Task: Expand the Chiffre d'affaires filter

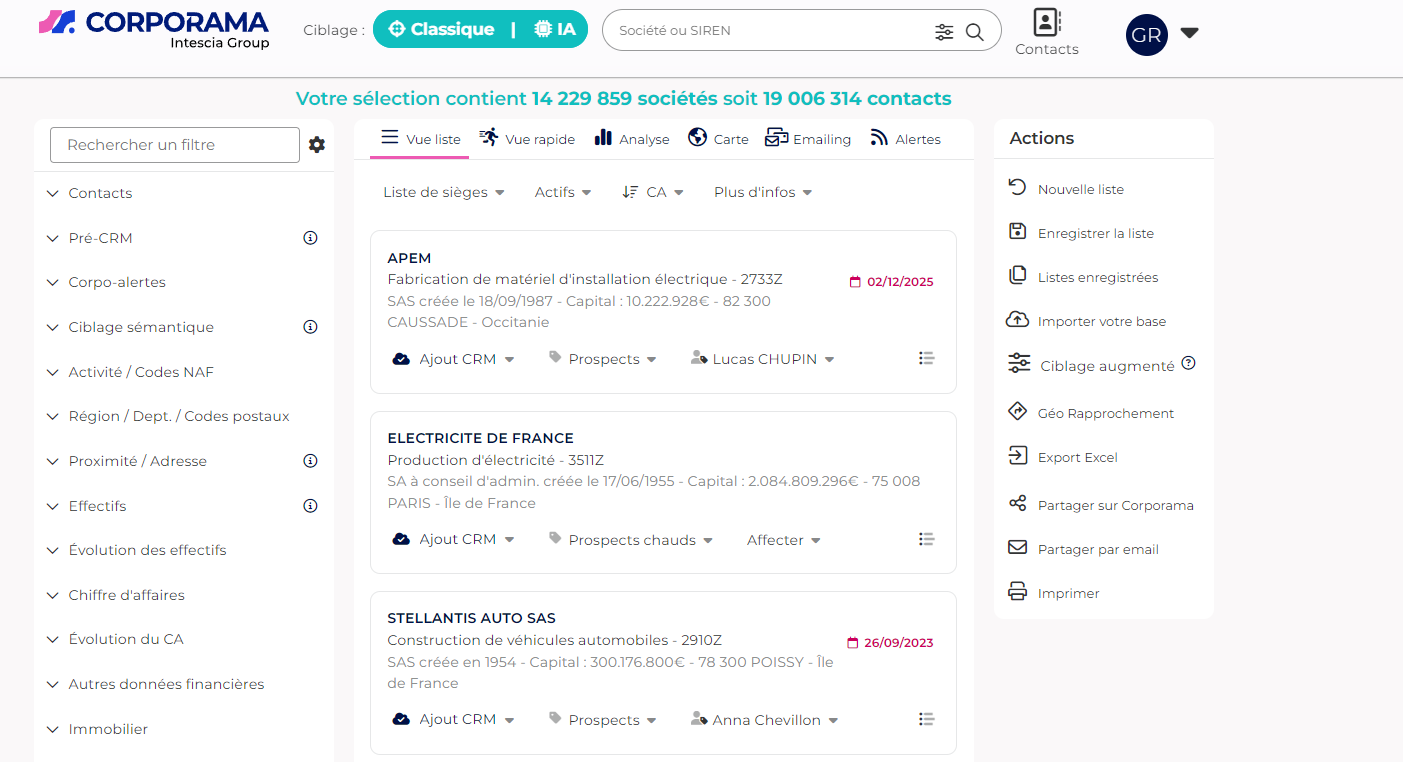Action: click(126, 595)
